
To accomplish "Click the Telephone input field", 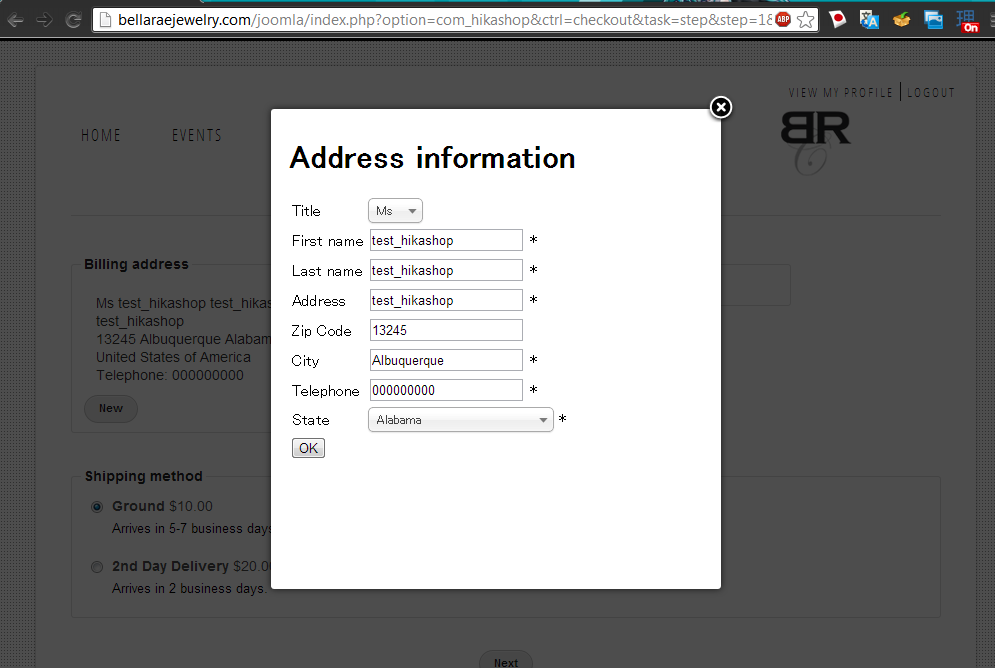I will pos(446,390).
